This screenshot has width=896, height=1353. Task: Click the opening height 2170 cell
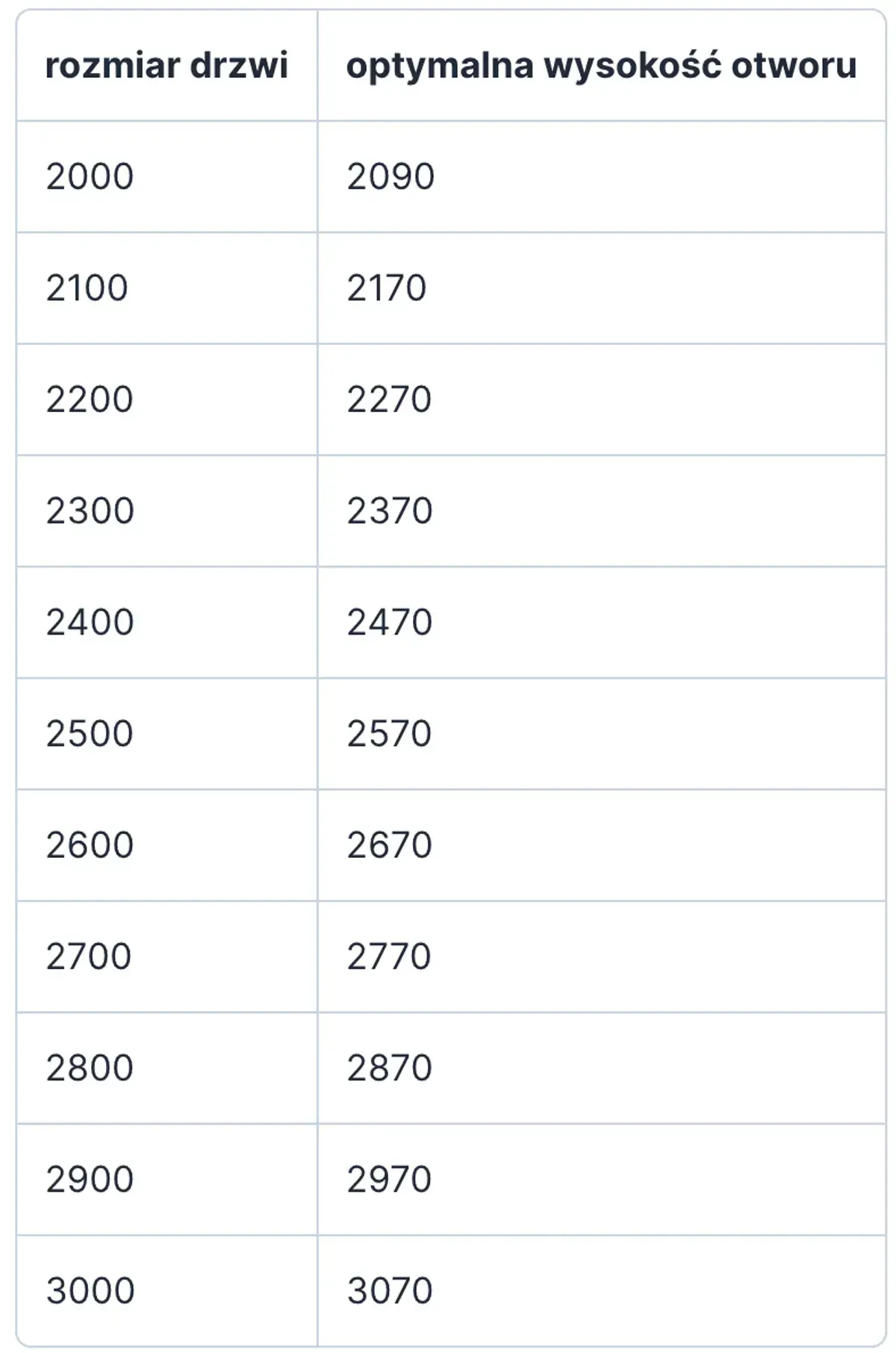[387, 288]
